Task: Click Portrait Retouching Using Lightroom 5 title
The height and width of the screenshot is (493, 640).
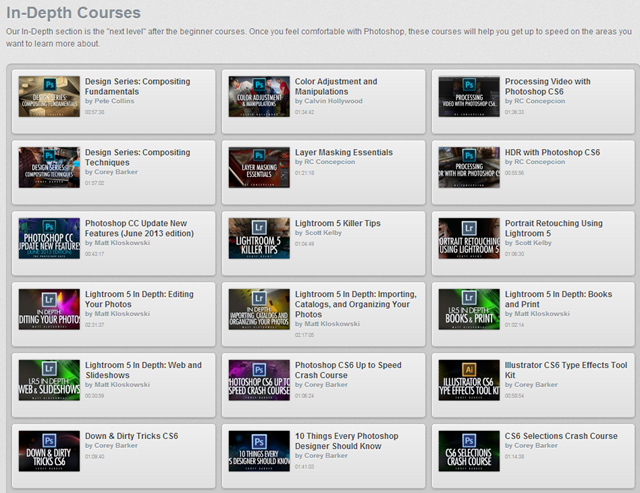Action: click(x=553, y=229)
